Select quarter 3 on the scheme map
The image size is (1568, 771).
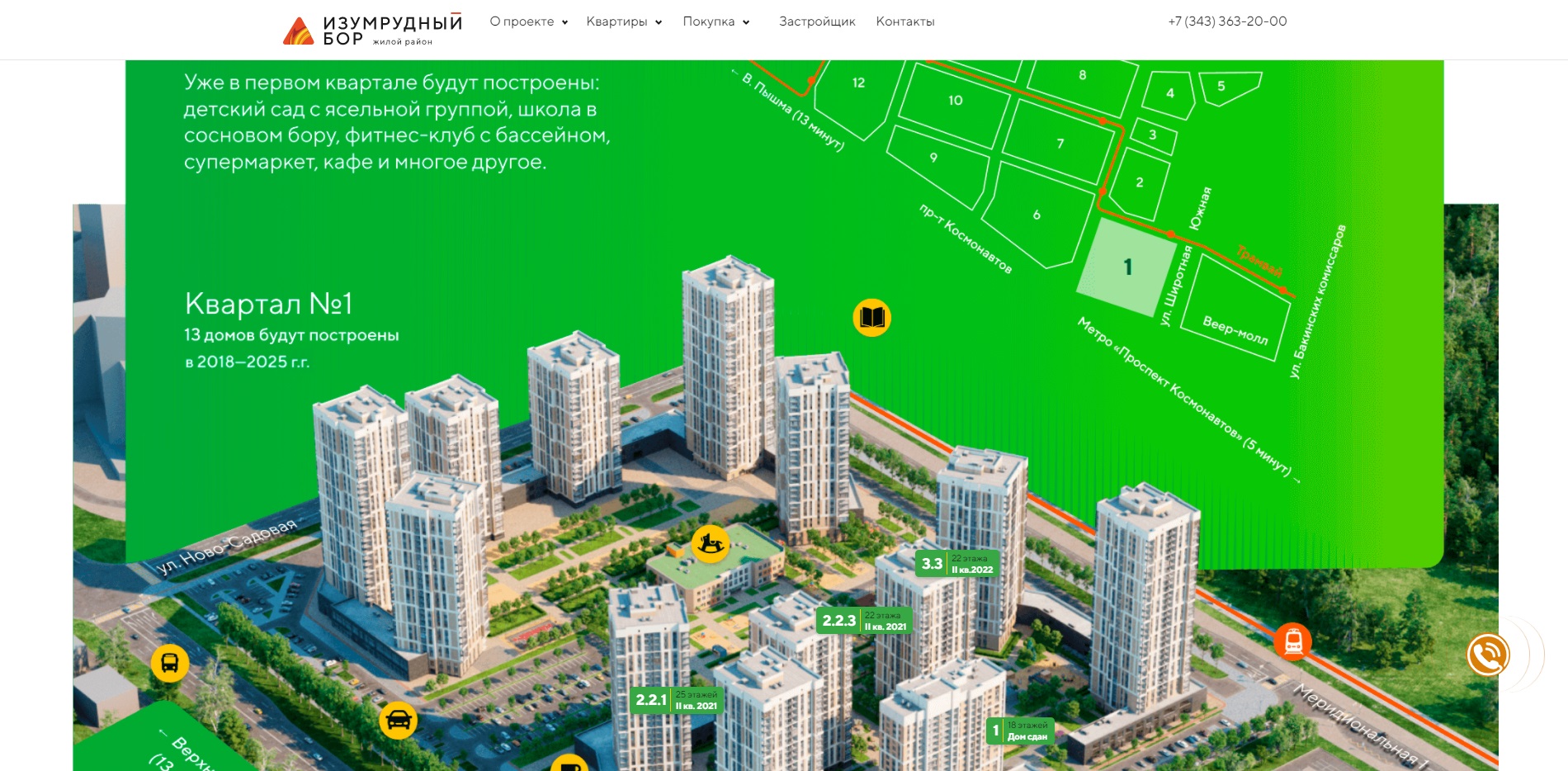click(1153, 135)
